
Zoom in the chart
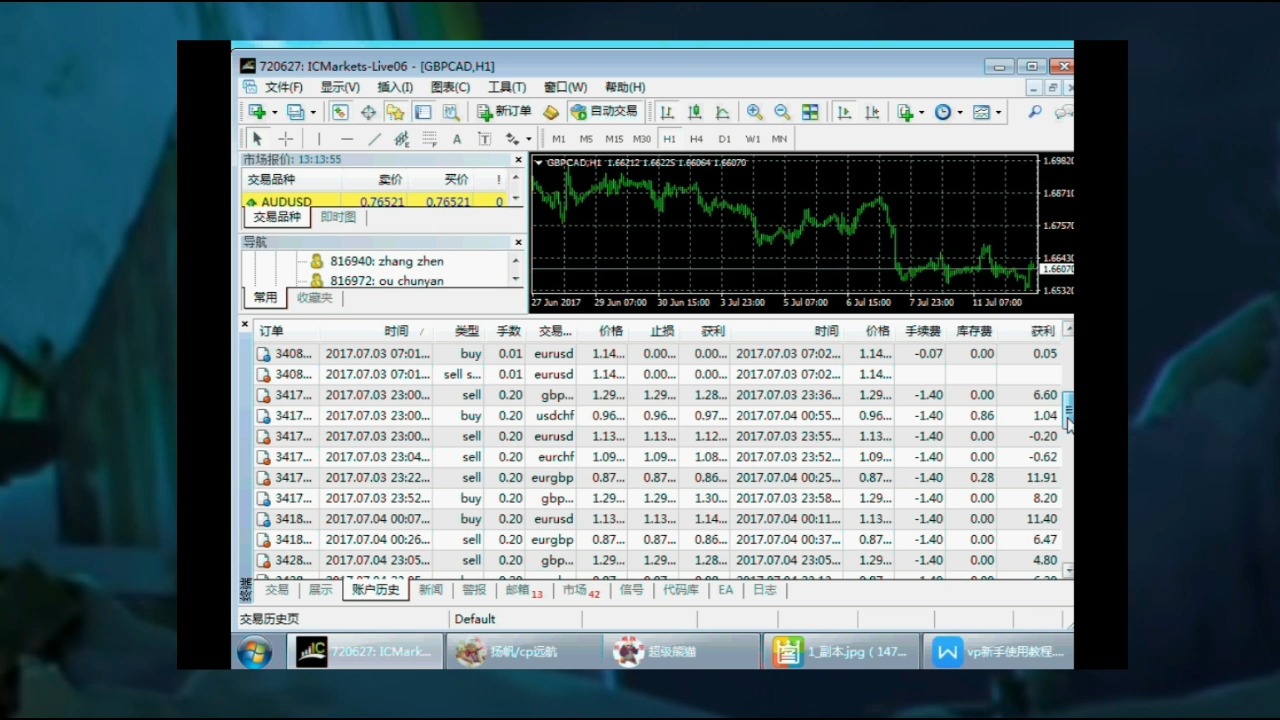[754, 112]
